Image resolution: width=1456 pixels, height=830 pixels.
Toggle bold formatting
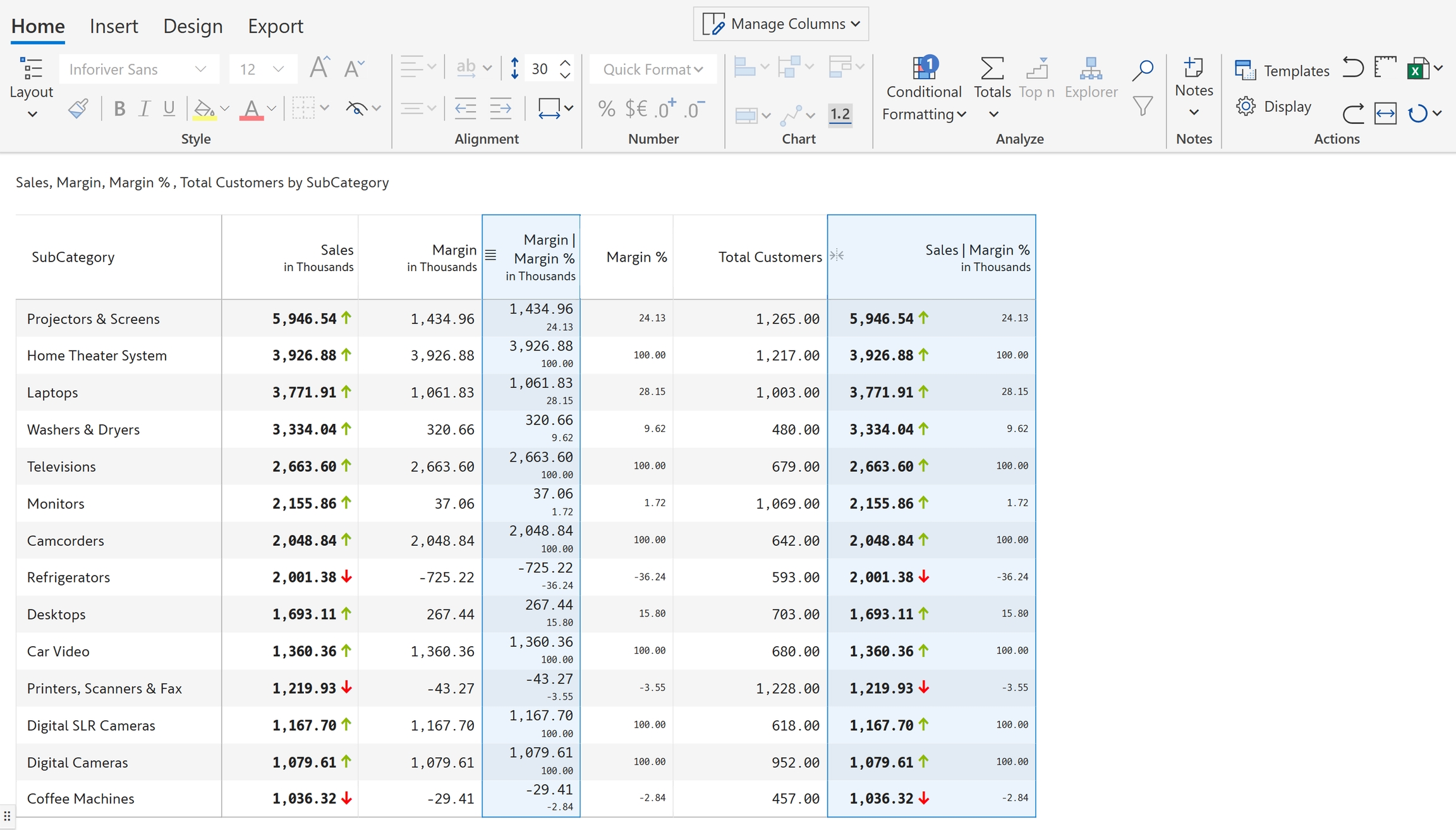click(119, 109)
